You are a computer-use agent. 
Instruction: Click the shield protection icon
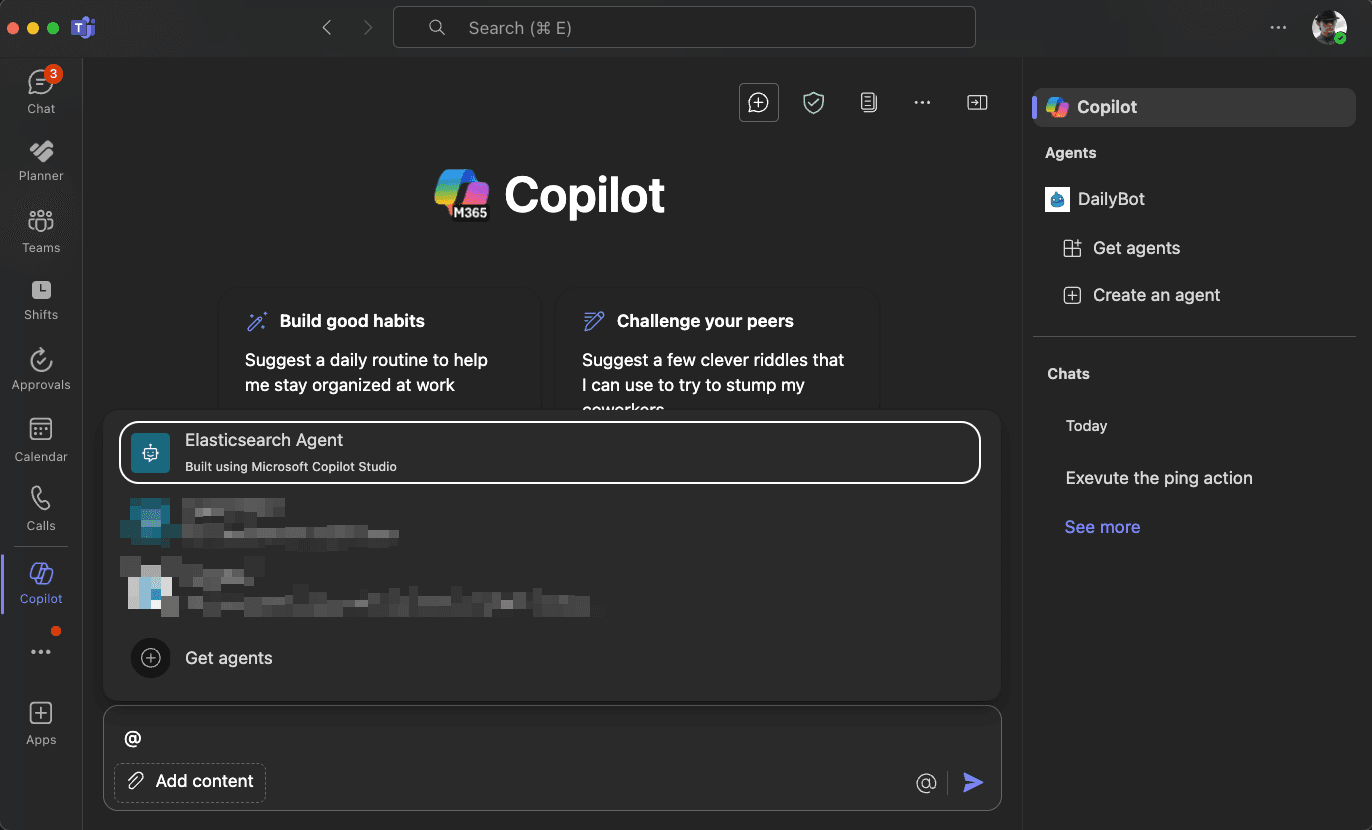click(814, 102)
